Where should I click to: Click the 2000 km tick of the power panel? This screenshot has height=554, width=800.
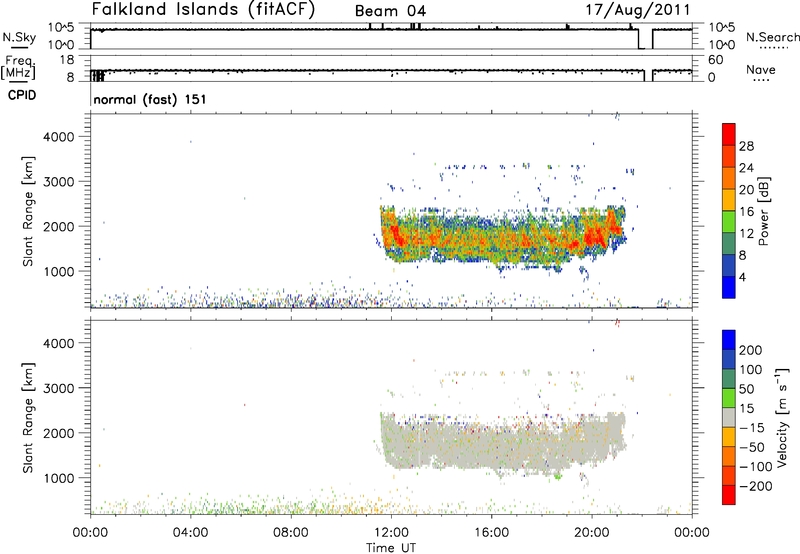[x=59, y=226]
